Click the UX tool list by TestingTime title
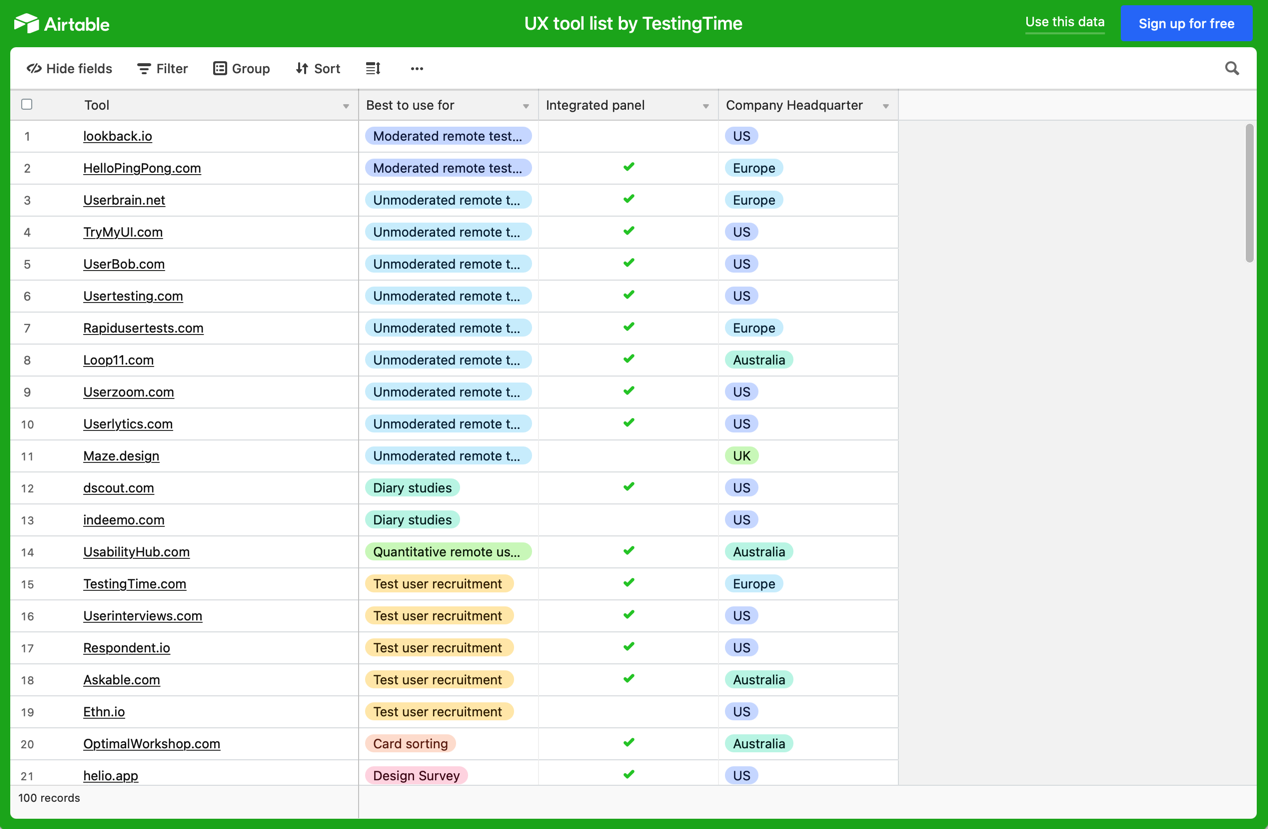1268x829 pixels. pyautogui.click(x=633, y=23)
